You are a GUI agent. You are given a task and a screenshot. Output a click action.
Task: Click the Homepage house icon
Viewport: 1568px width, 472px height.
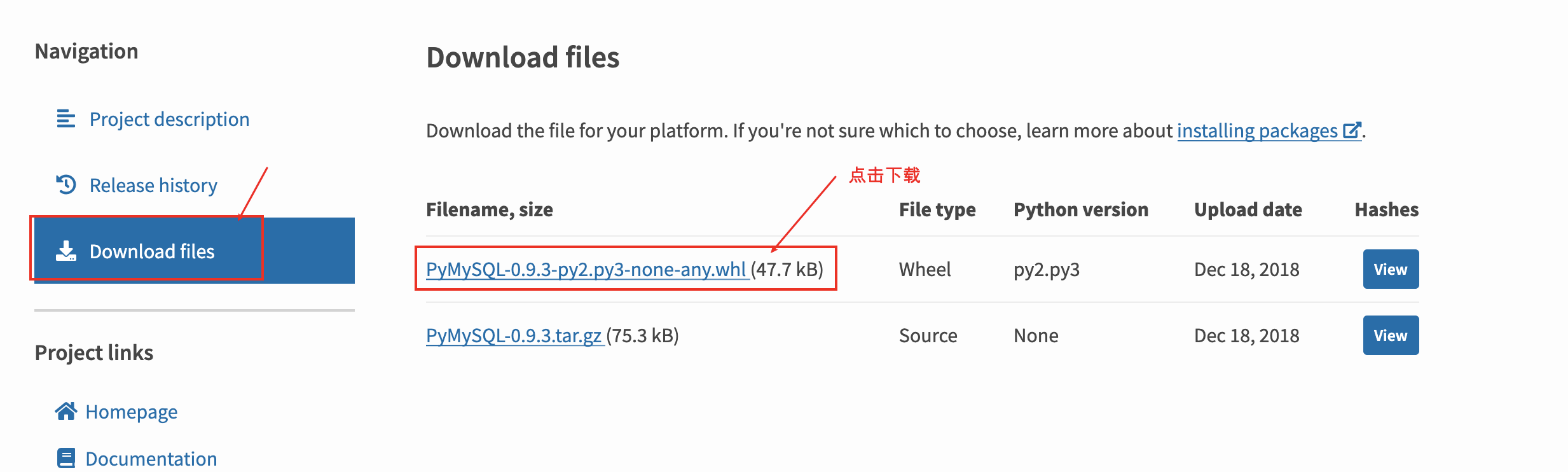coord(66,412)
